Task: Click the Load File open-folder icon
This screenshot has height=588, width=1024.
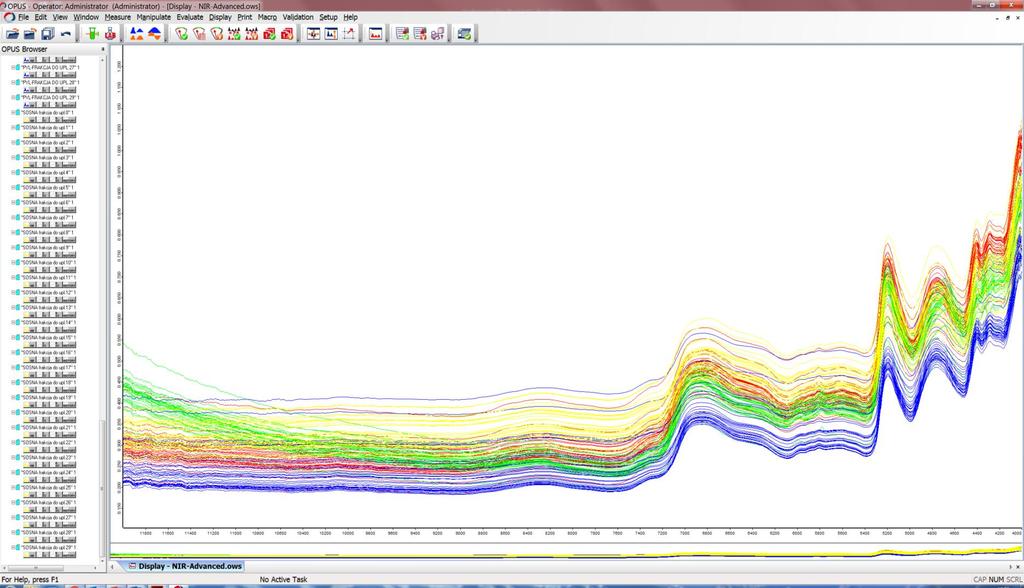Action: [12, 33]
